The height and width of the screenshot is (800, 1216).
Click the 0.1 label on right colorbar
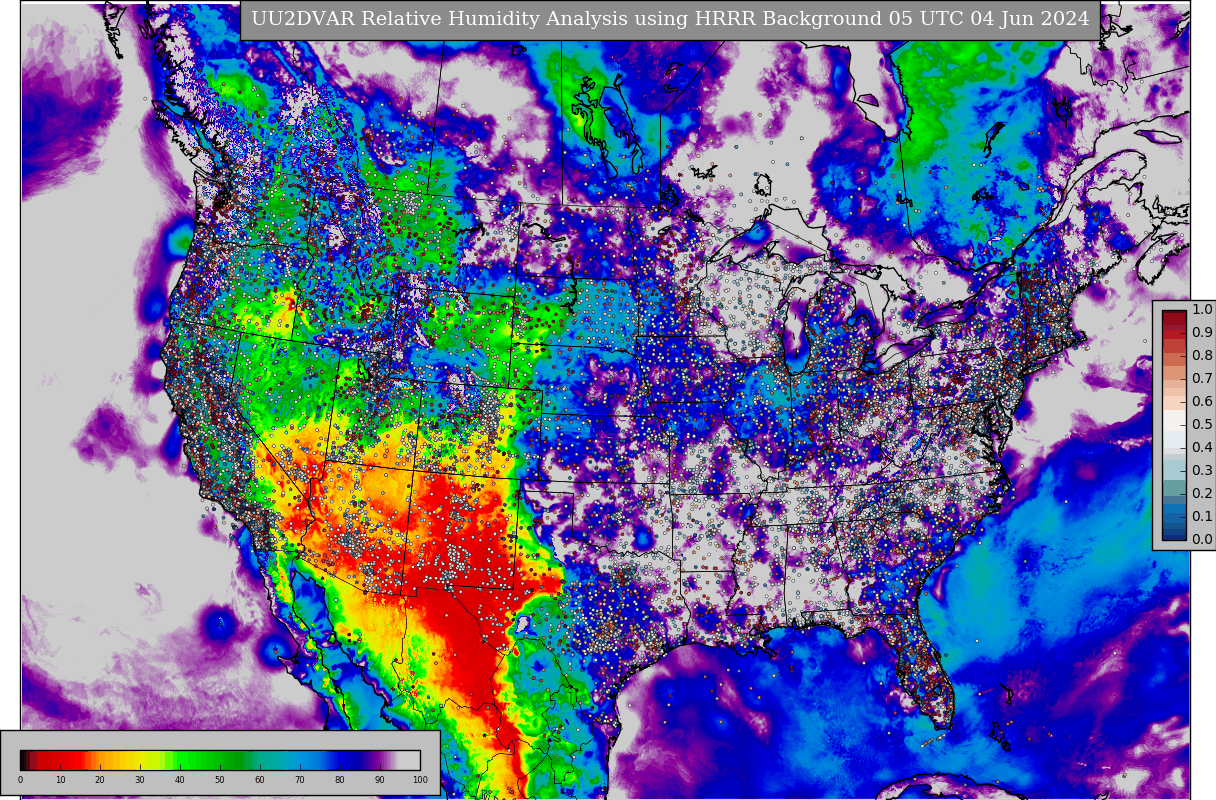coord(1202,517)
